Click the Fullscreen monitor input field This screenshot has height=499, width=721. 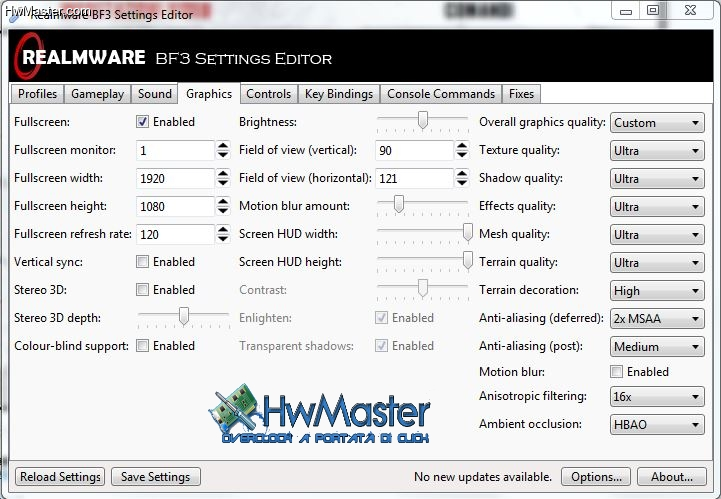176,150
